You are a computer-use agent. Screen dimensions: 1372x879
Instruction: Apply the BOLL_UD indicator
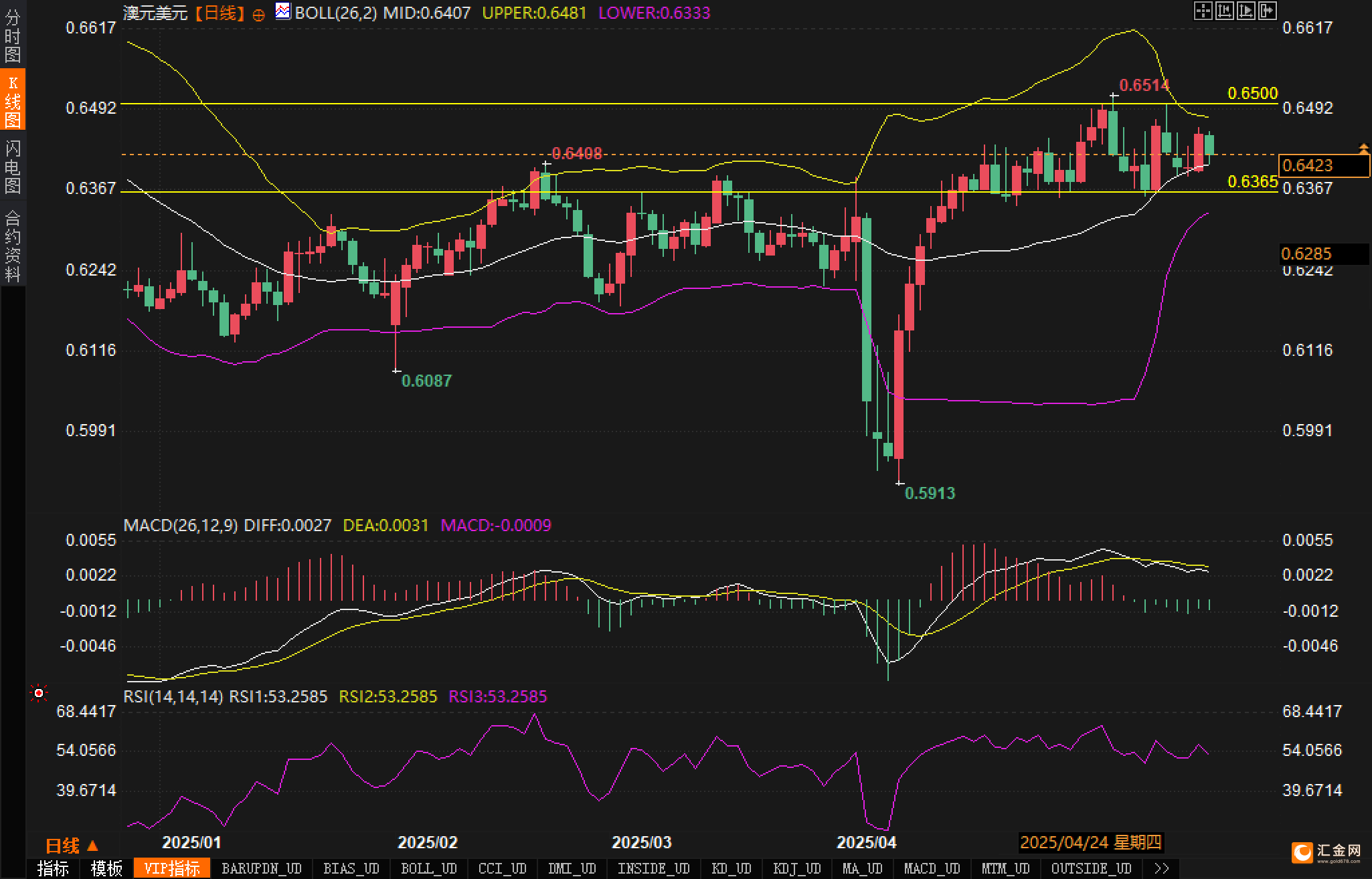pyautogui.click(x=428, y=869)
